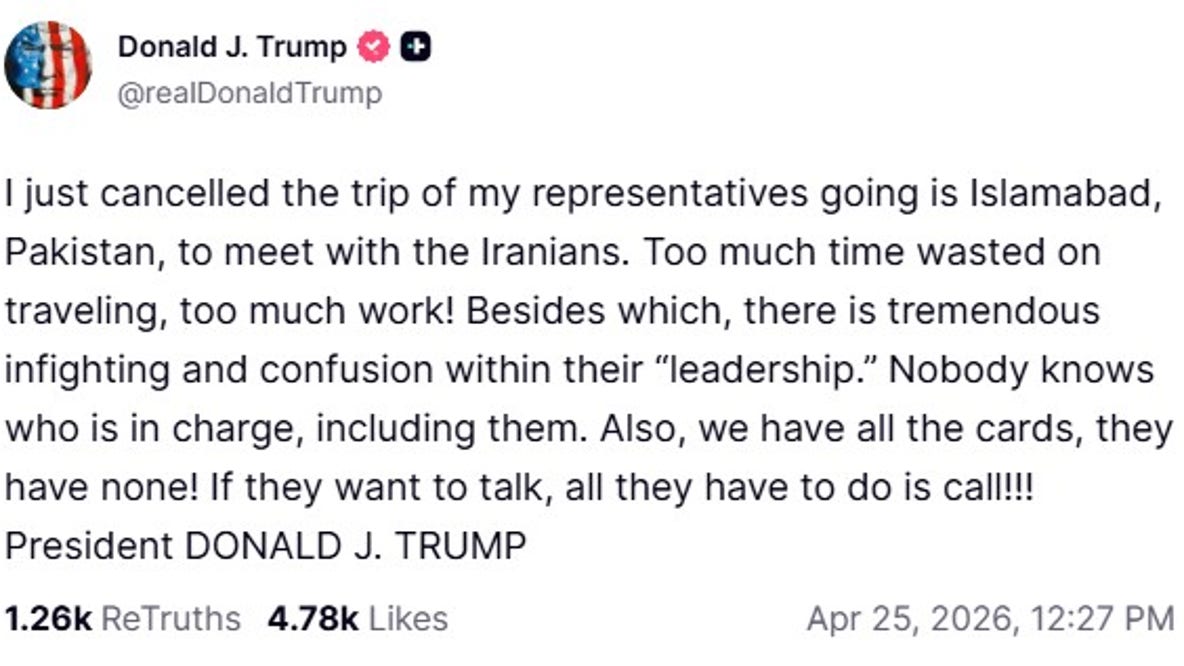1184x666 pixels.
Task: Select the username handle under the display name
Action: pos(249,93)
